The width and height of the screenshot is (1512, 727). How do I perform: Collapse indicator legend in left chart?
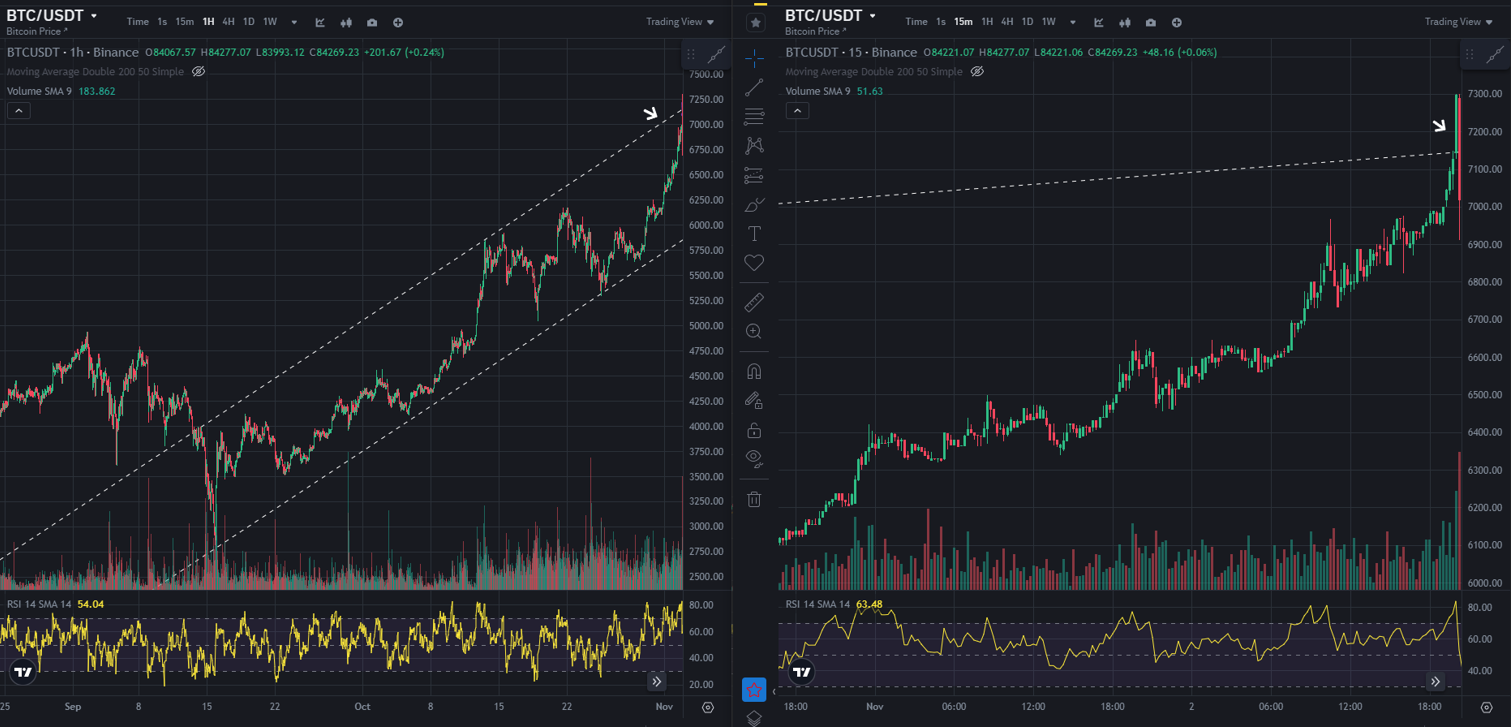tap(18, 111)
